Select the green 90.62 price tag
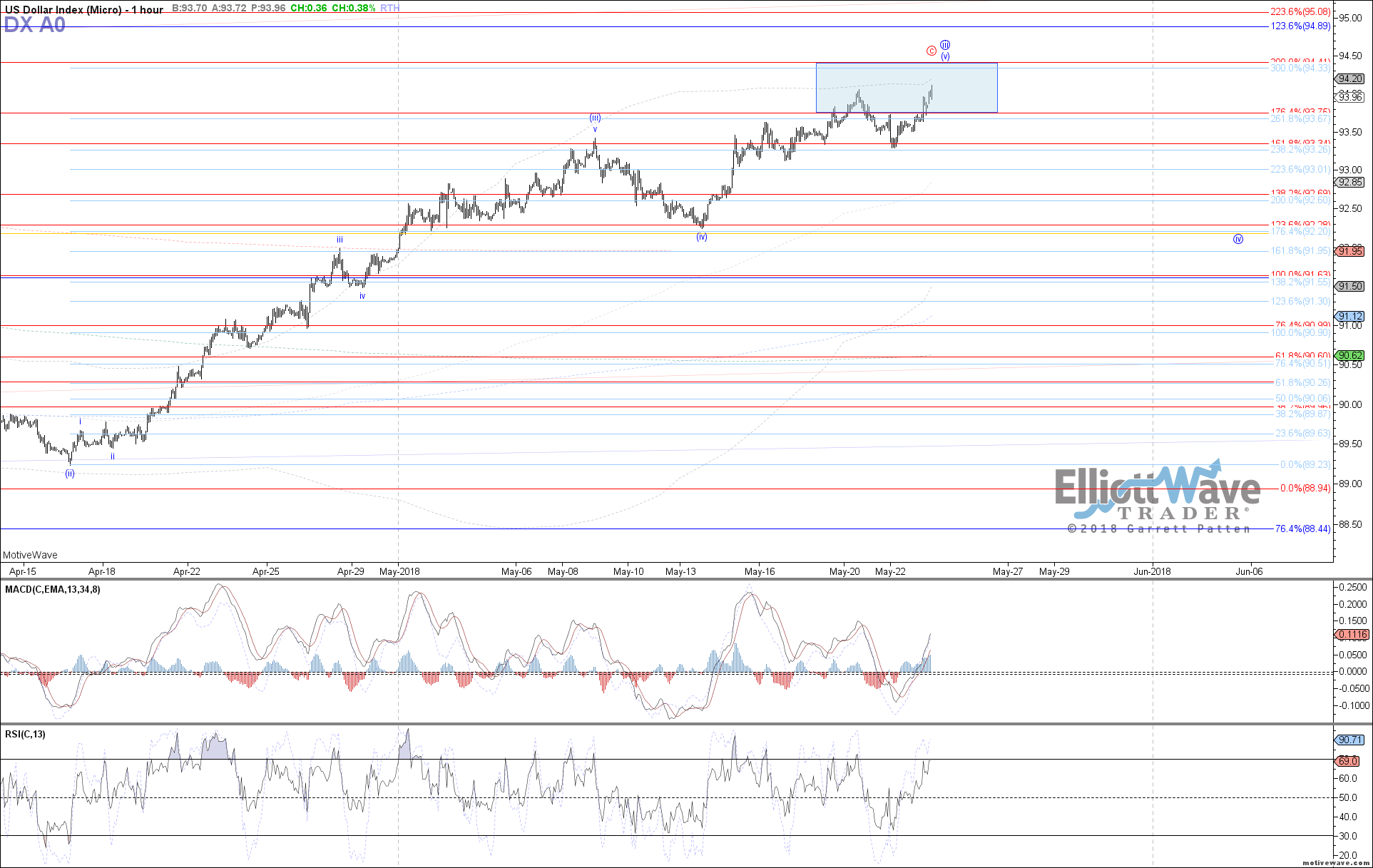1373x868 pixels. (1351, 355)
